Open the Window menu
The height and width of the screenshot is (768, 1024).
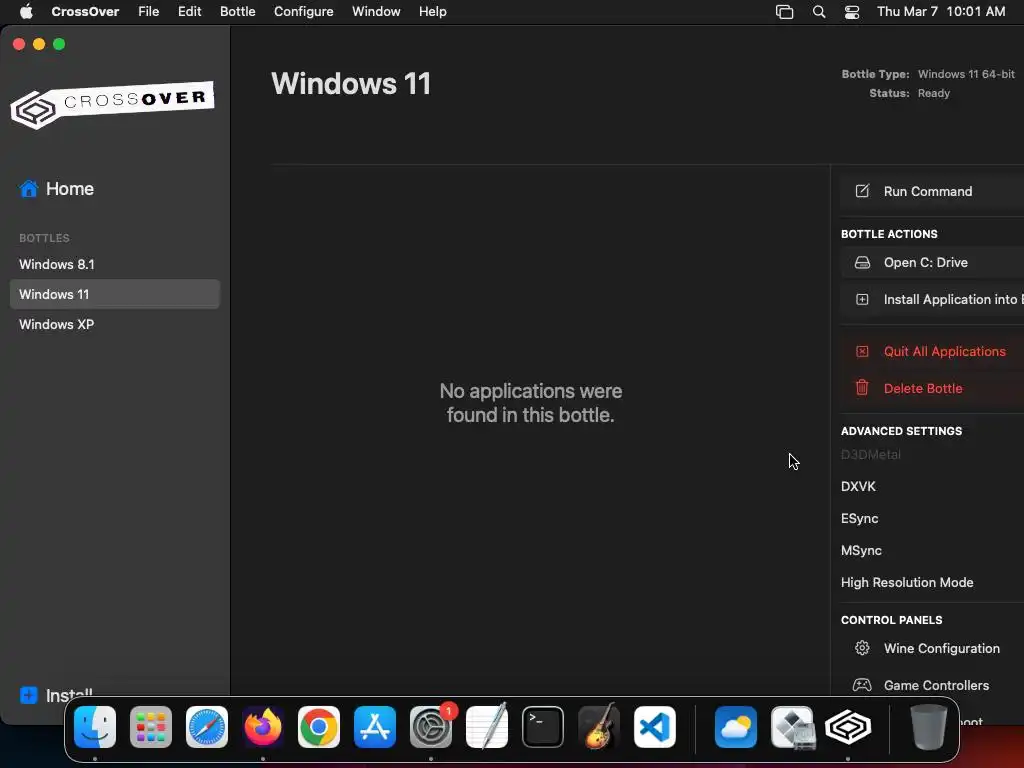click(x=376, y=11)
